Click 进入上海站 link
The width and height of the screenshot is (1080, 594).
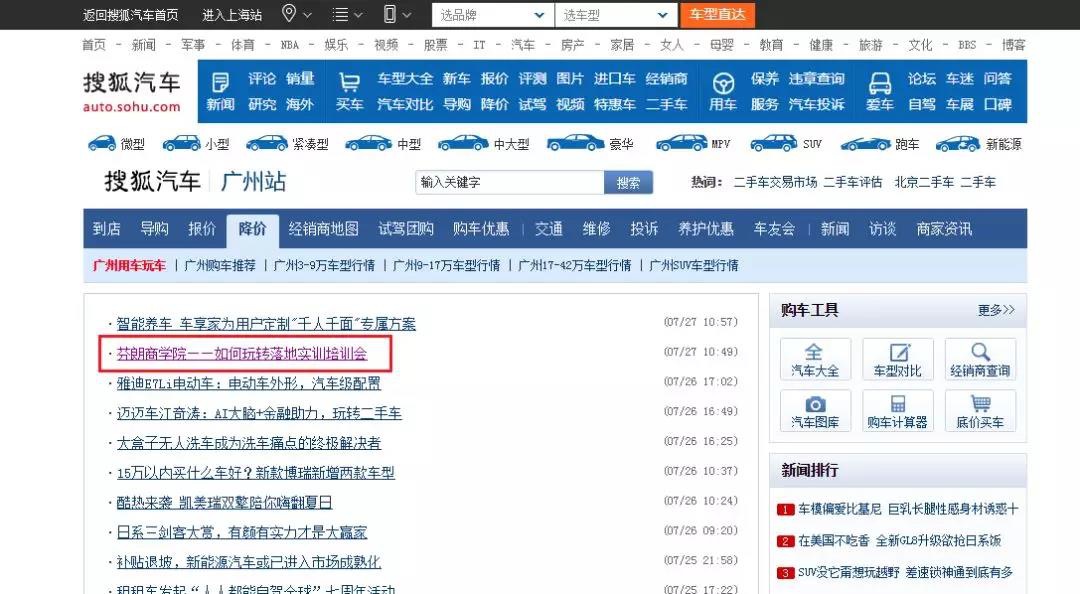(232, 14)
